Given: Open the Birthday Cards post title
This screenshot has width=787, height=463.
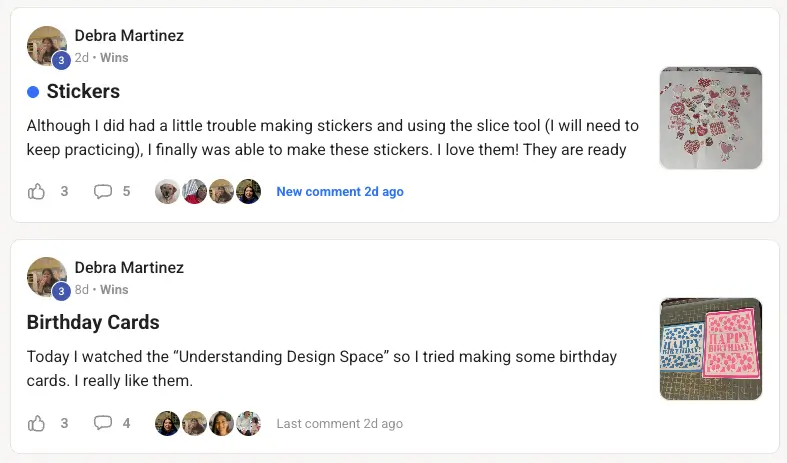Looking at the screenshot, I should point(93,322).
